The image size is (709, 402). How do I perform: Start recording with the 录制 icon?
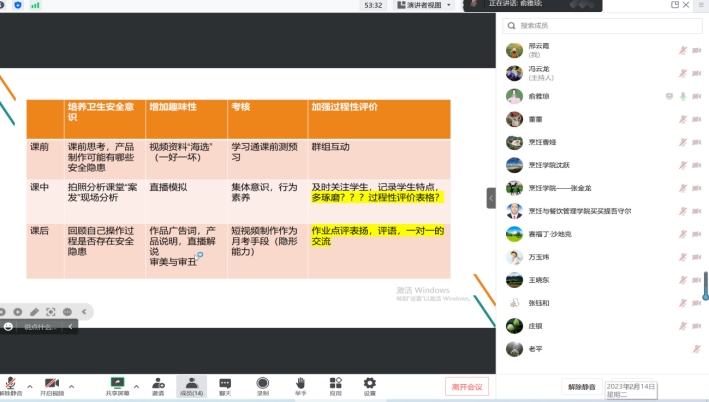point(262,382)
